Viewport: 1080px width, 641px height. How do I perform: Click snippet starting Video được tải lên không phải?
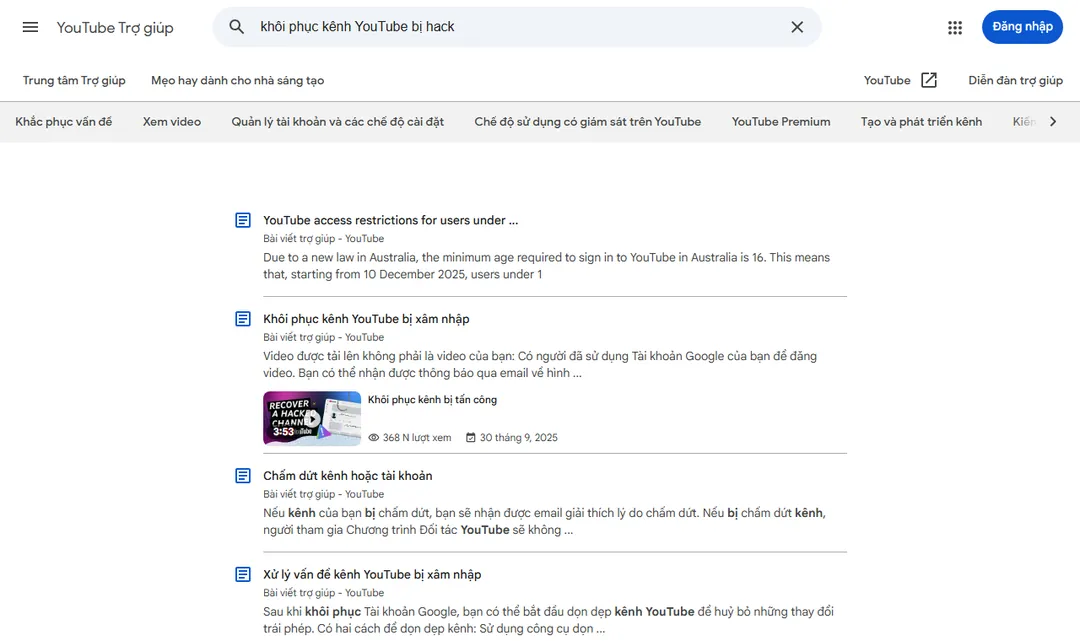(540, 364)
